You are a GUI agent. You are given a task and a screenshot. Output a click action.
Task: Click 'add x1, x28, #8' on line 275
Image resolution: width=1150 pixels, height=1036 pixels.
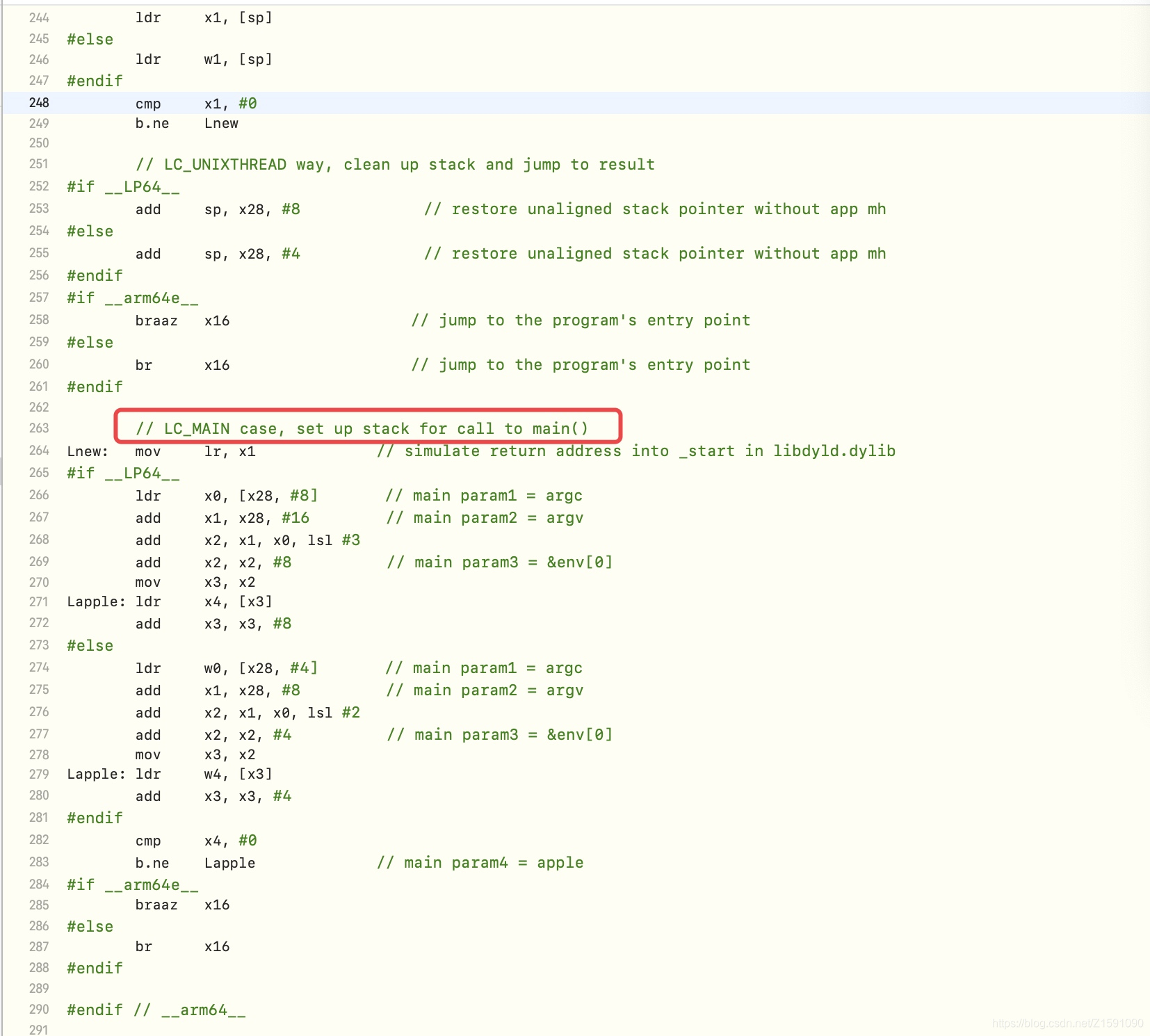pyautogui.click(x=218, y=690)
